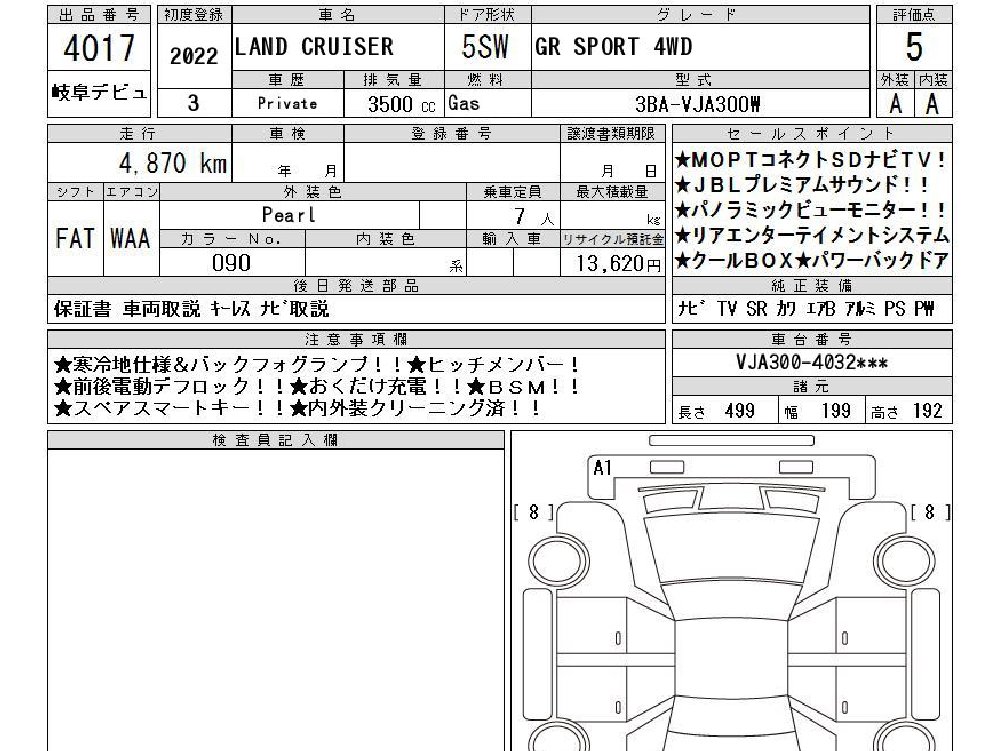Click the セールスポイント header

[811, 133]
